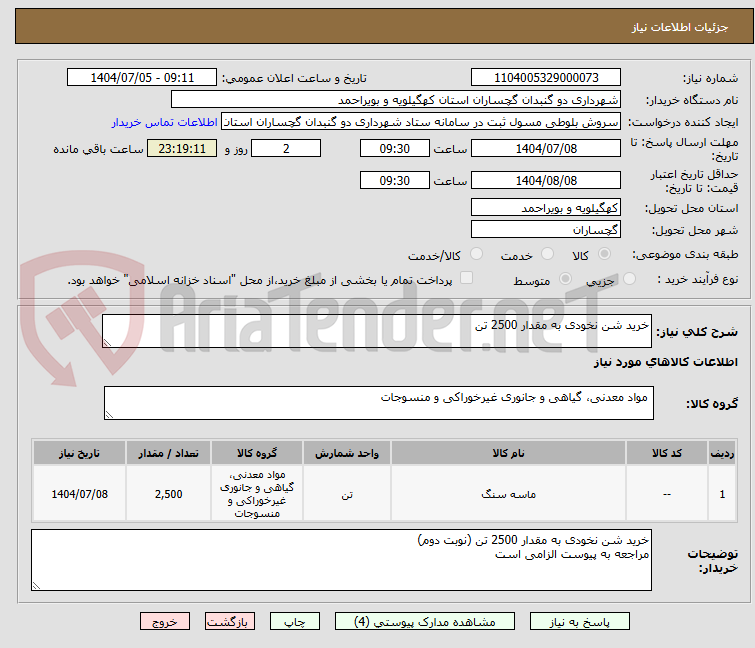
Task: Click the تن unit cell
Action: [x=347, y=494]
